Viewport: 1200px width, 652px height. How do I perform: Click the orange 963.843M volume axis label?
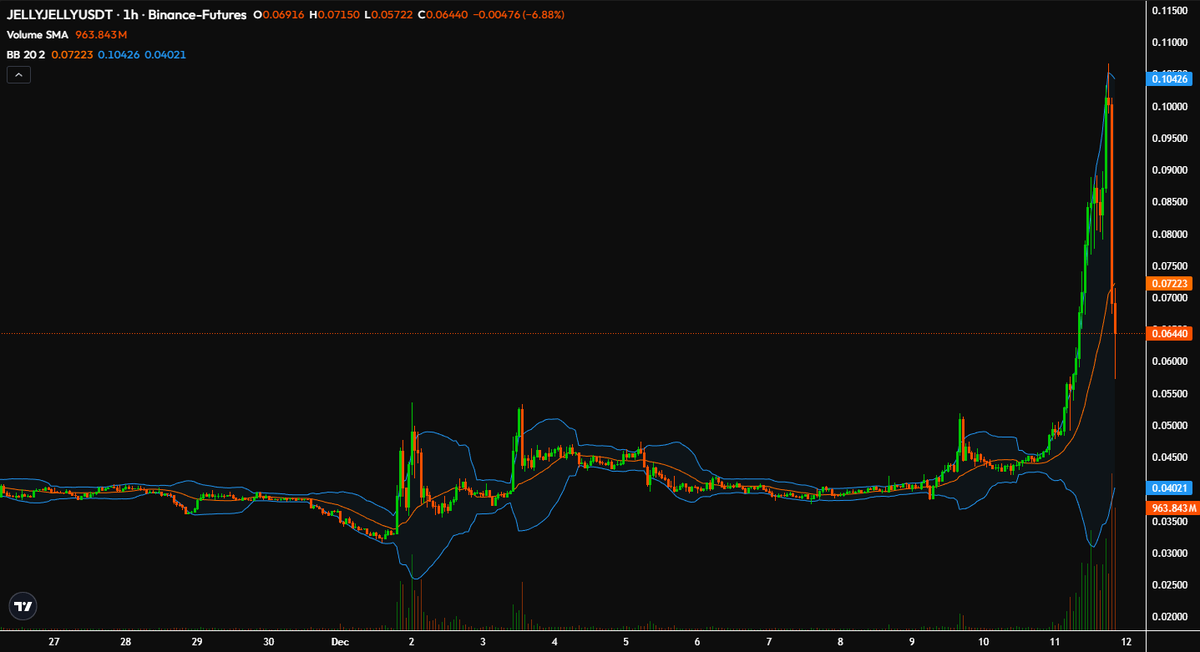(x=1171, y=508)
